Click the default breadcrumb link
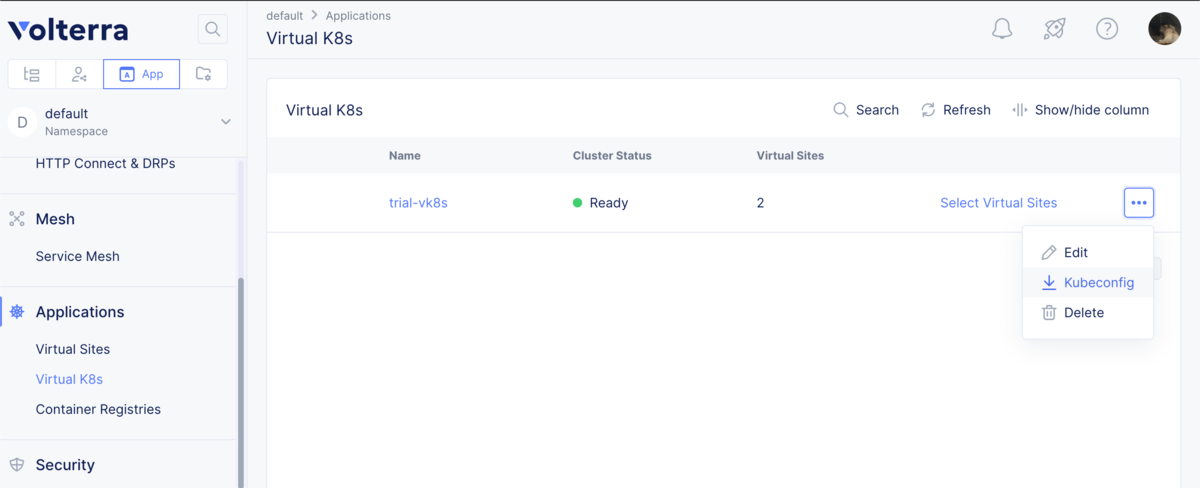1200x488 pixels. coord(284,16)
